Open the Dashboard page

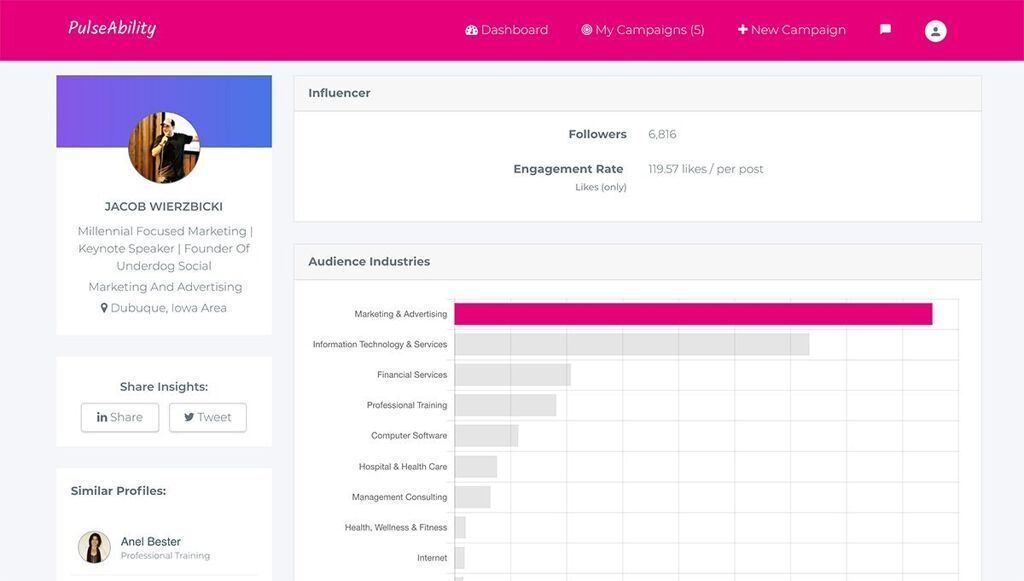click(x=507, y=30)
